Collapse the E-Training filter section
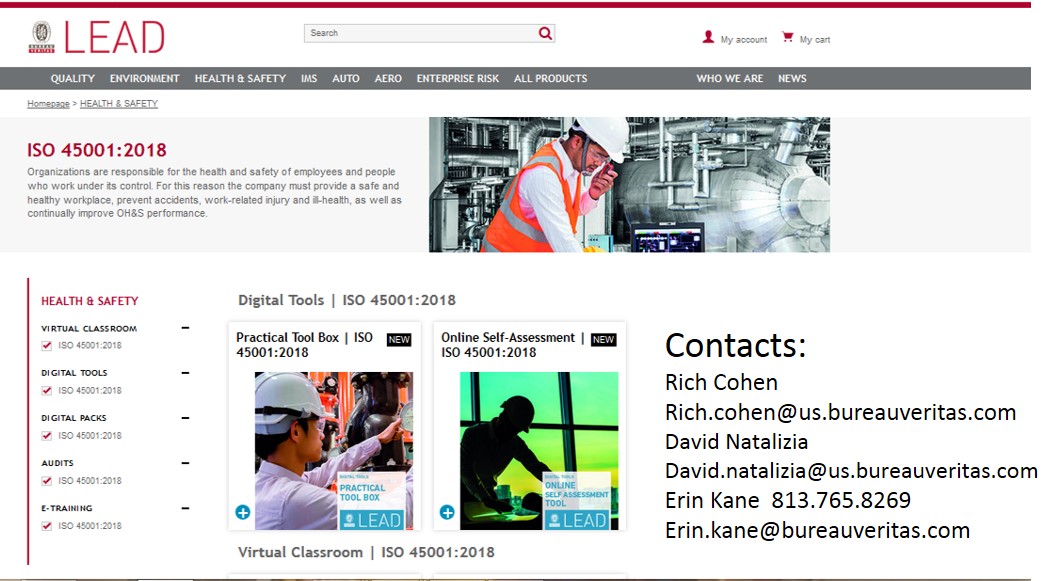The image size is (1062, 581). point(185,508)
